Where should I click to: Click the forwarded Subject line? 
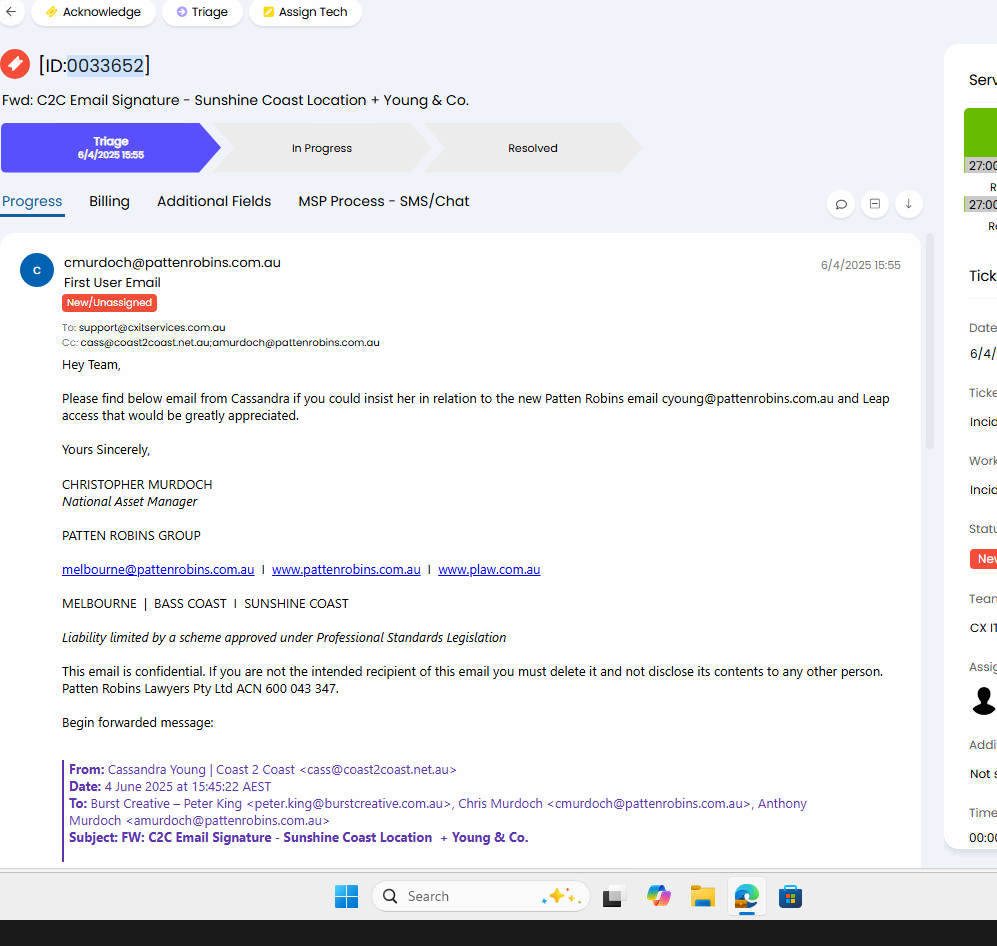(x=299, y=838)
